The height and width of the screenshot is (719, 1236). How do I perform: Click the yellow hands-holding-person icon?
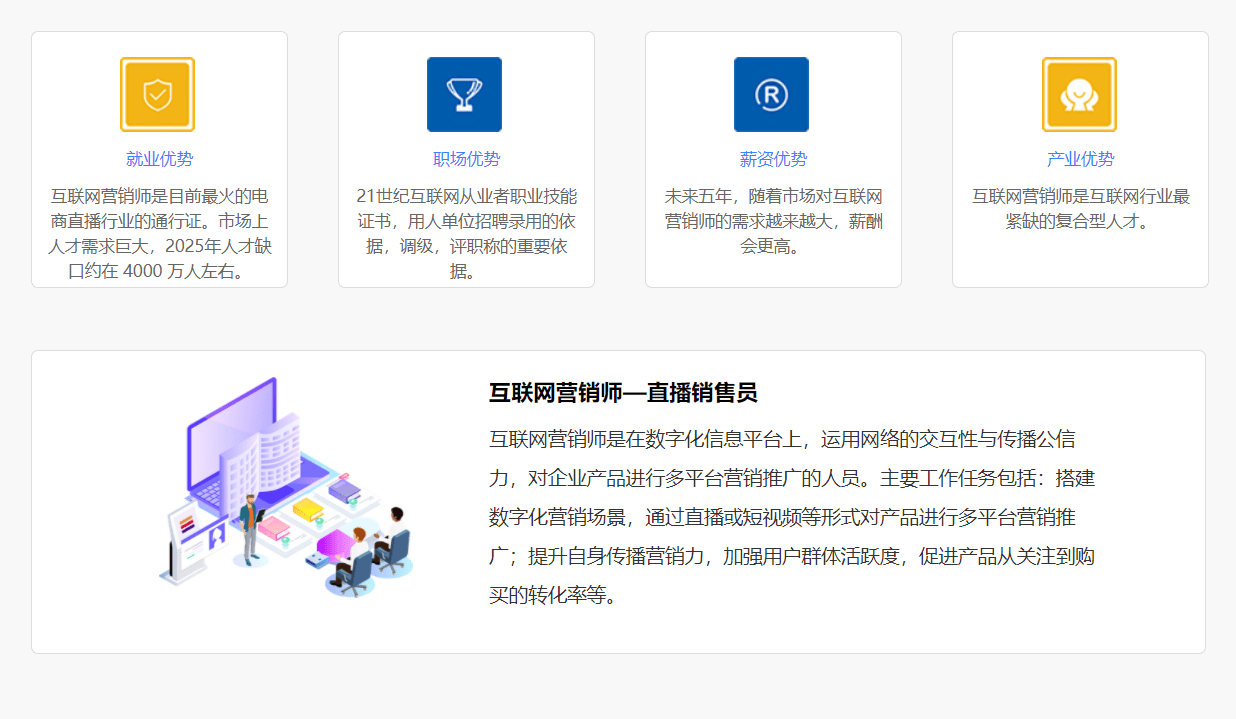(x=1079, y=95)
